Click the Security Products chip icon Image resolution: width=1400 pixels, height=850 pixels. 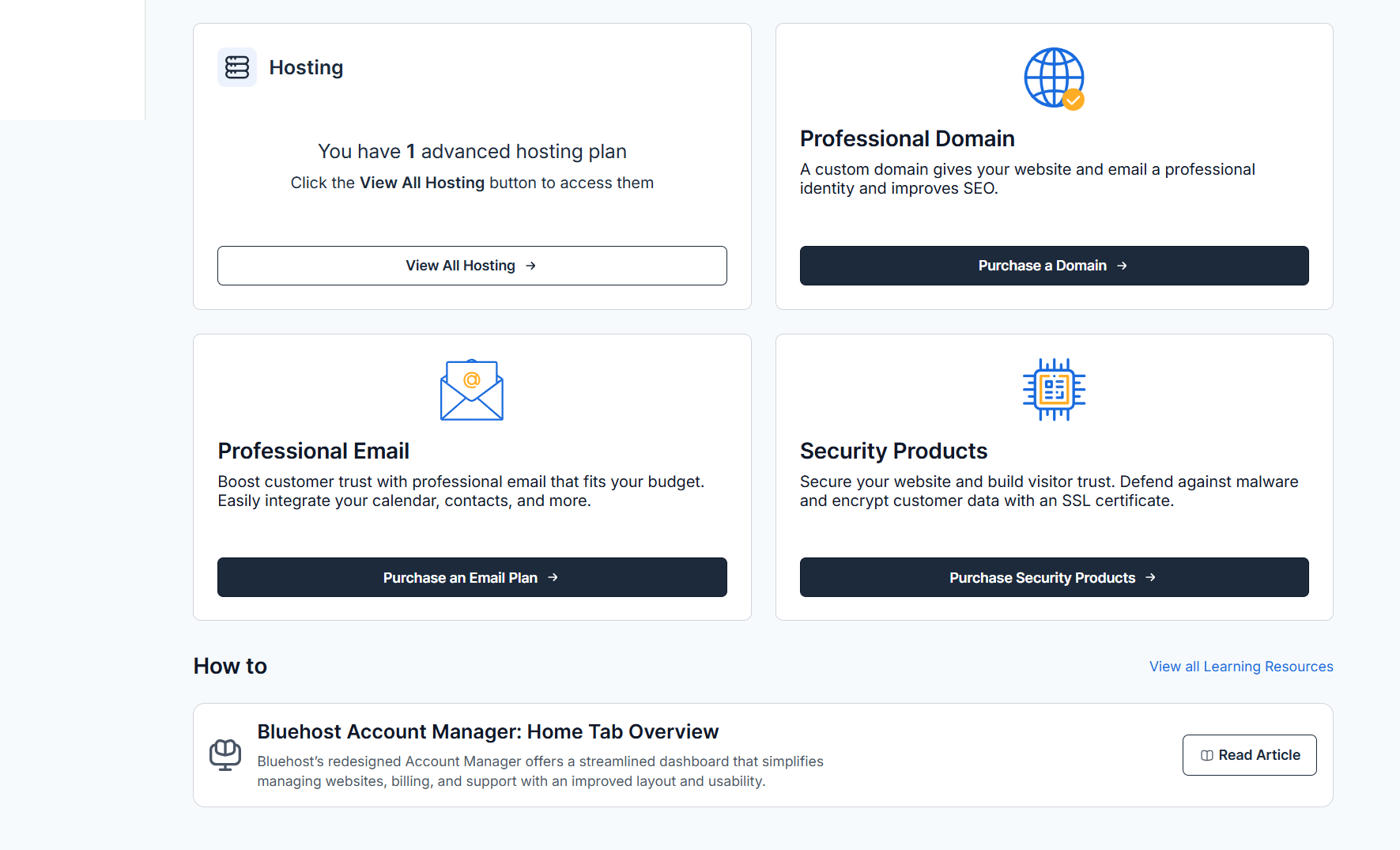click(x=1054, y=390)
